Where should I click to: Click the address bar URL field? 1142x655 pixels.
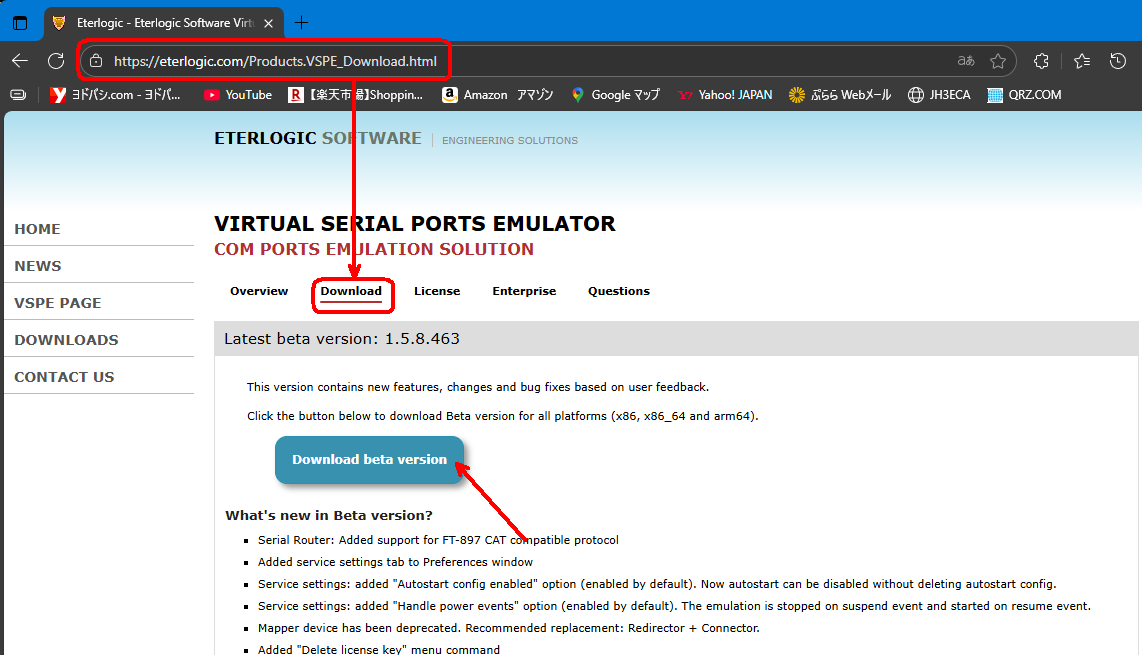(275, 61)
